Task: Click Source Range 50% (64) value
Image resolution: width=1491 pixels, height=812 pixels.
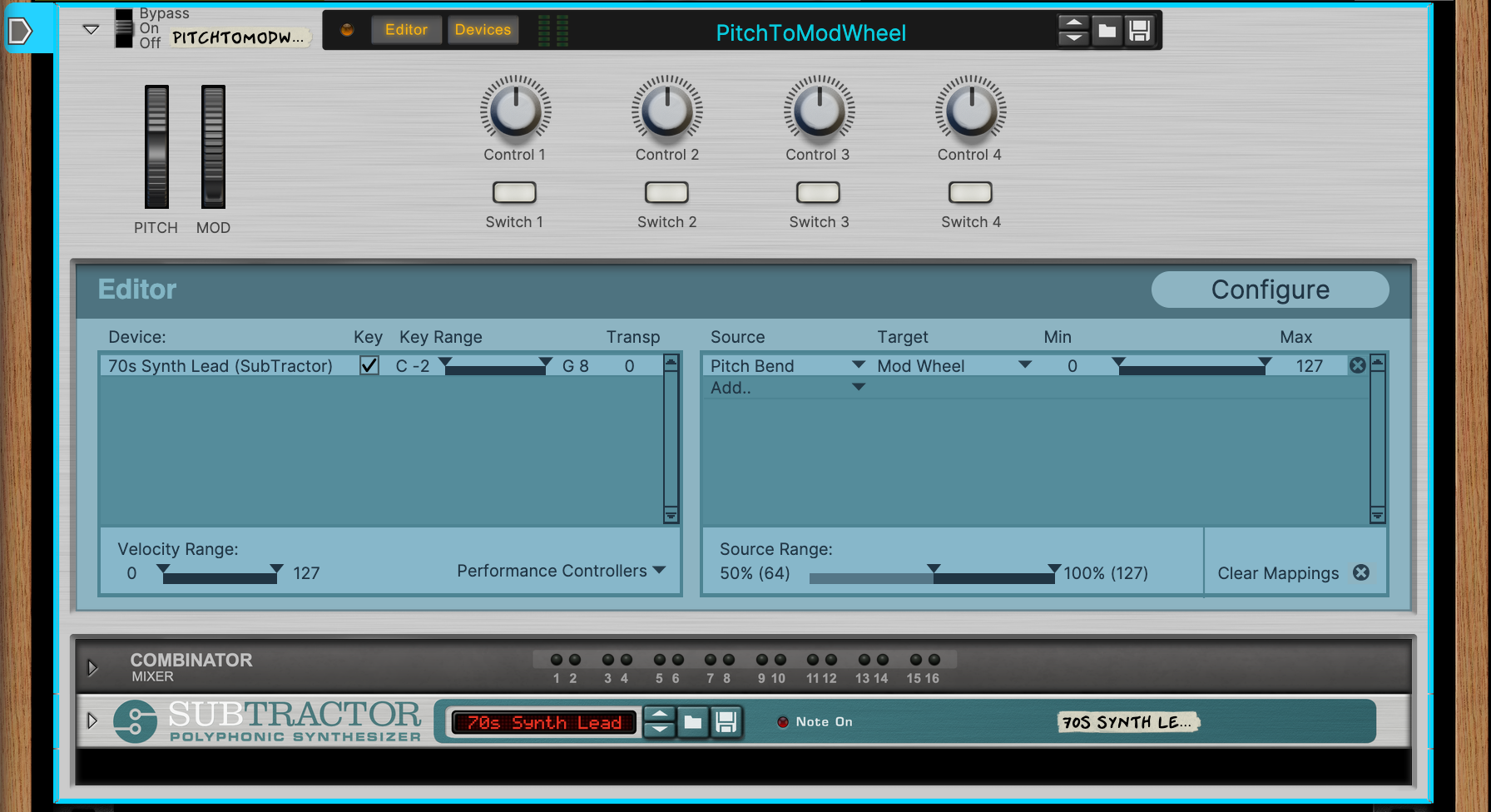Action: coord(755,573)
